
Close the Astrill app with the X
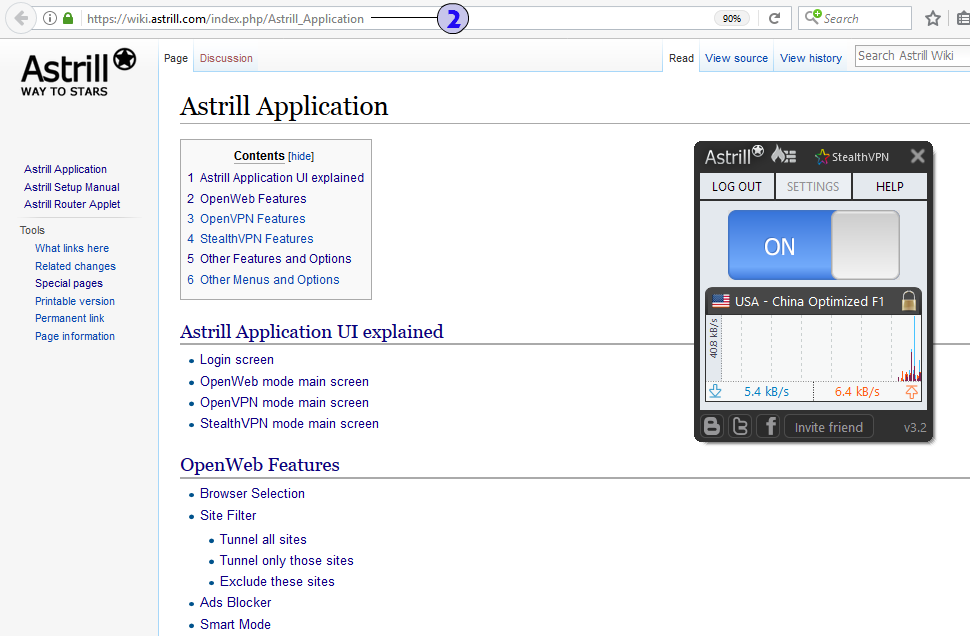coord(917,156)
